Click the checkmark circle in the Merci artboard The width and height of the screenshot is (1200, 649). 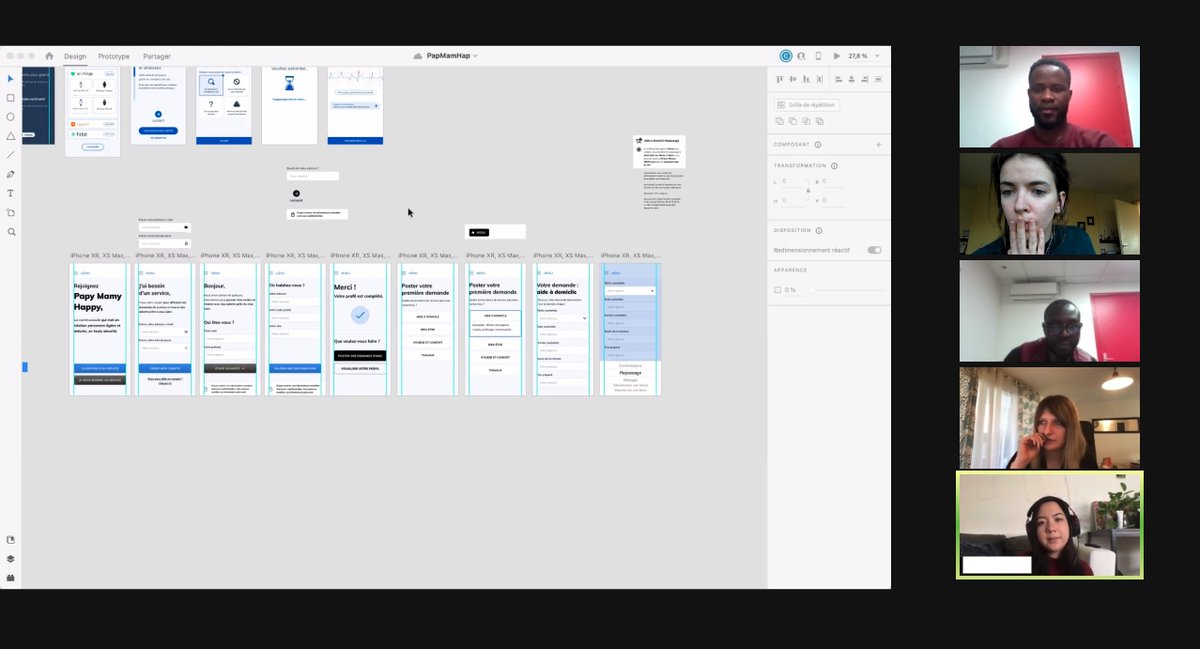click(360, 315)
